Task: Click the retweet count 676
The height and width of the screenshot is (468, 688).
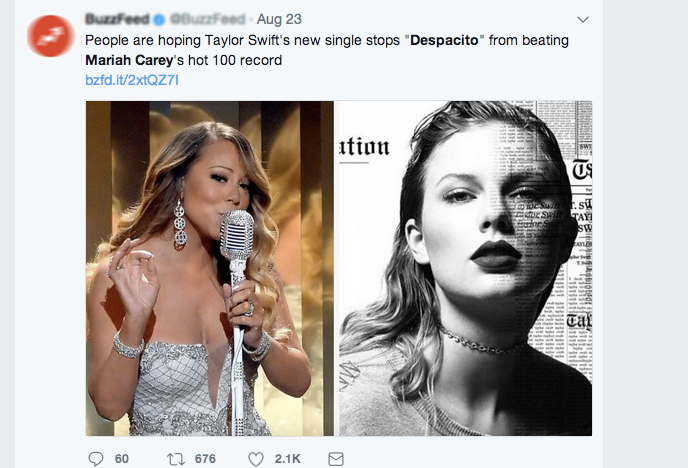Action: (x=205, y=458)
